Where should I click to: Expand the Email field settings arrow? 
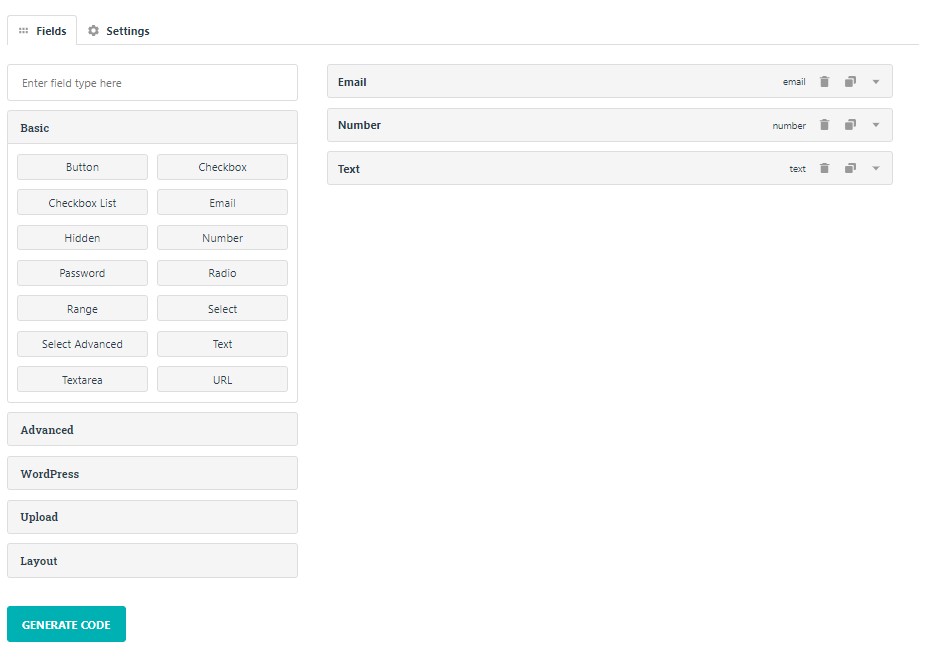pos(876,82)
